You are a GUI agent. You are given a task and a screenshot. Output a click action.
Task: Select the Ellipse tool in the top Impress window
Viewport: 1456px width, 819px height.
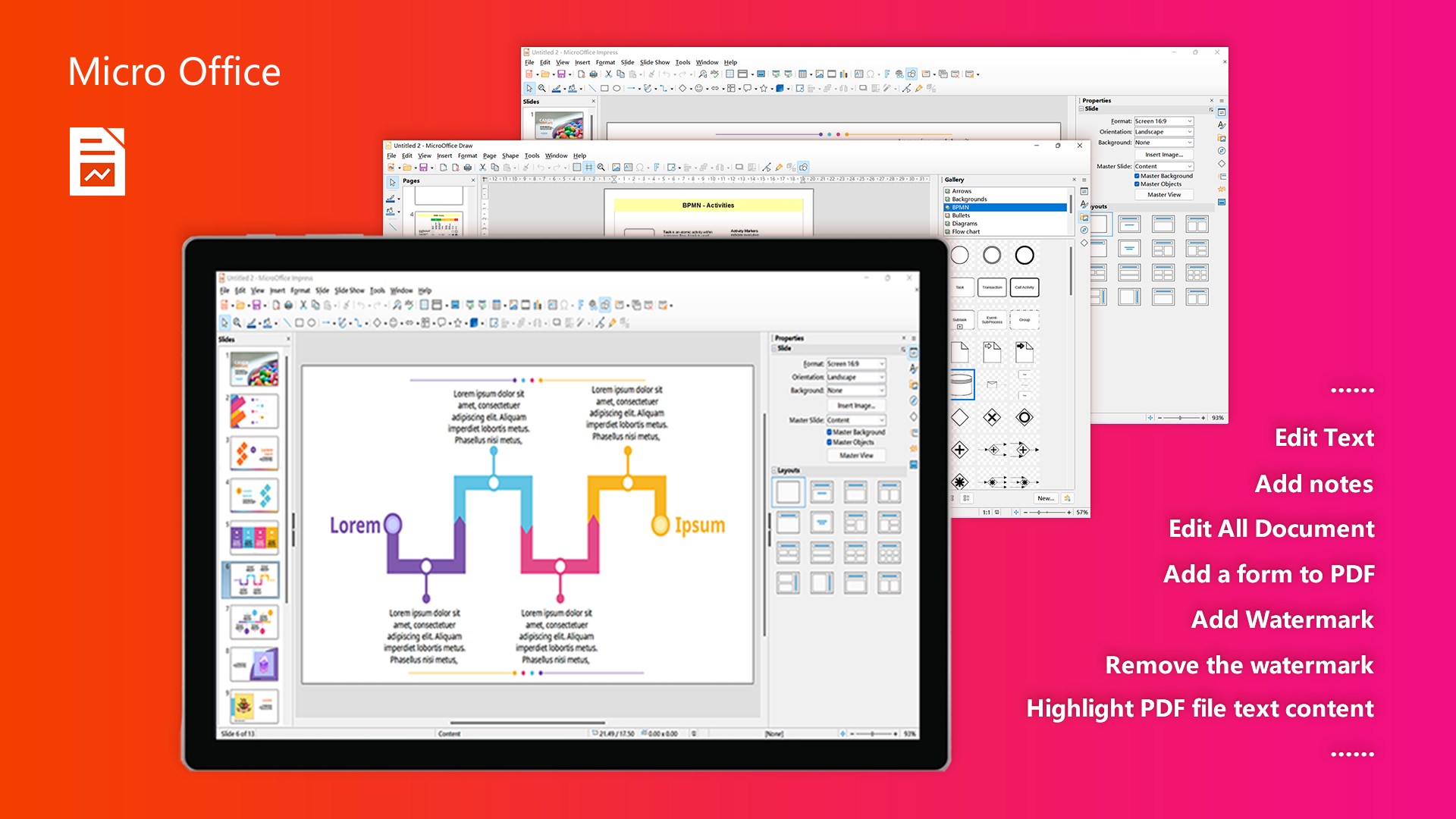[x=617, y=89]
